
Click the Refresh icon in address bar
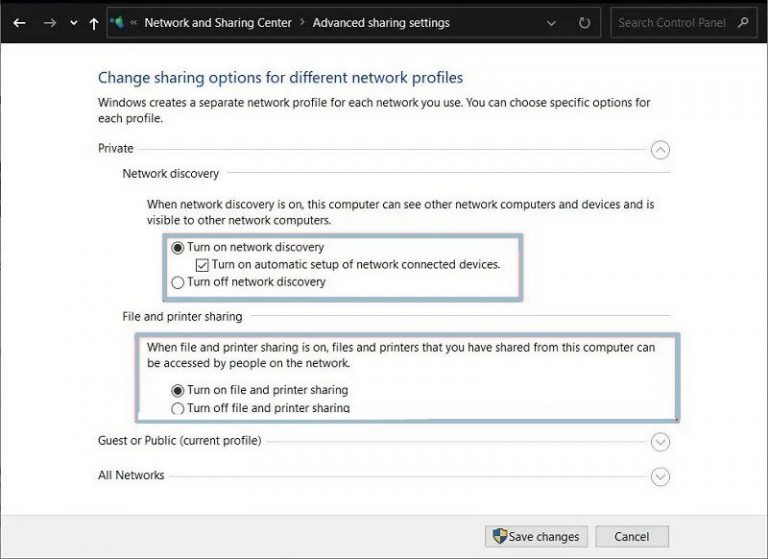click(584, 22)
